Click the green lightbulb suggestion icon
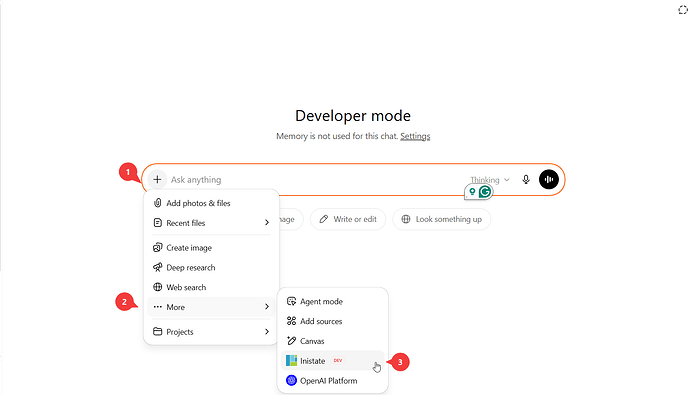Image resolution: width=690 pixels, height=395 pixels. coord(472,192)
